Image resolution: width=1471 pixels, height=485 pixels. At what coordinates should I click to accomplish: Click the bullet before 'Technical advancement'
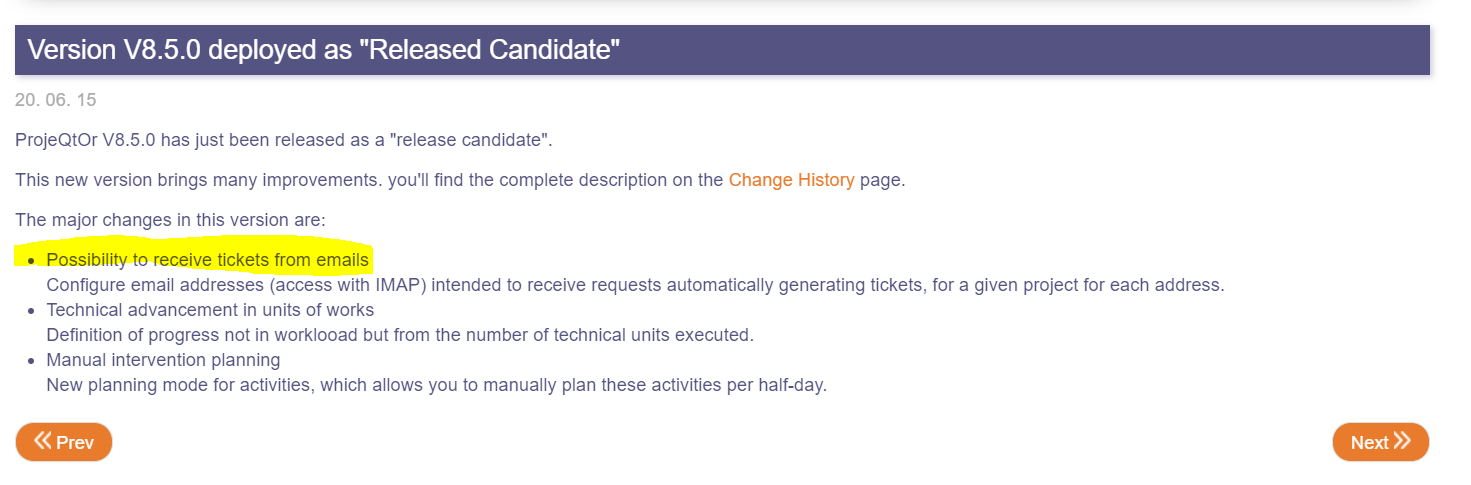(32, 311)
